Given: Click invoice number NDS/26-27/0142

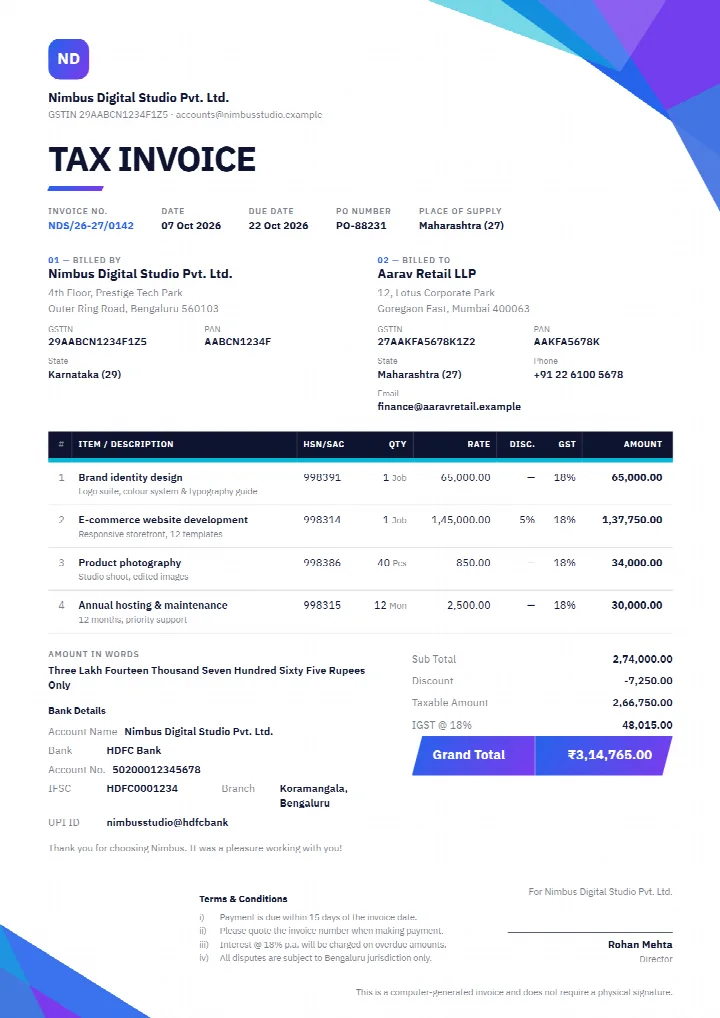Looking at the screenshot, I should tap(91, 226).
